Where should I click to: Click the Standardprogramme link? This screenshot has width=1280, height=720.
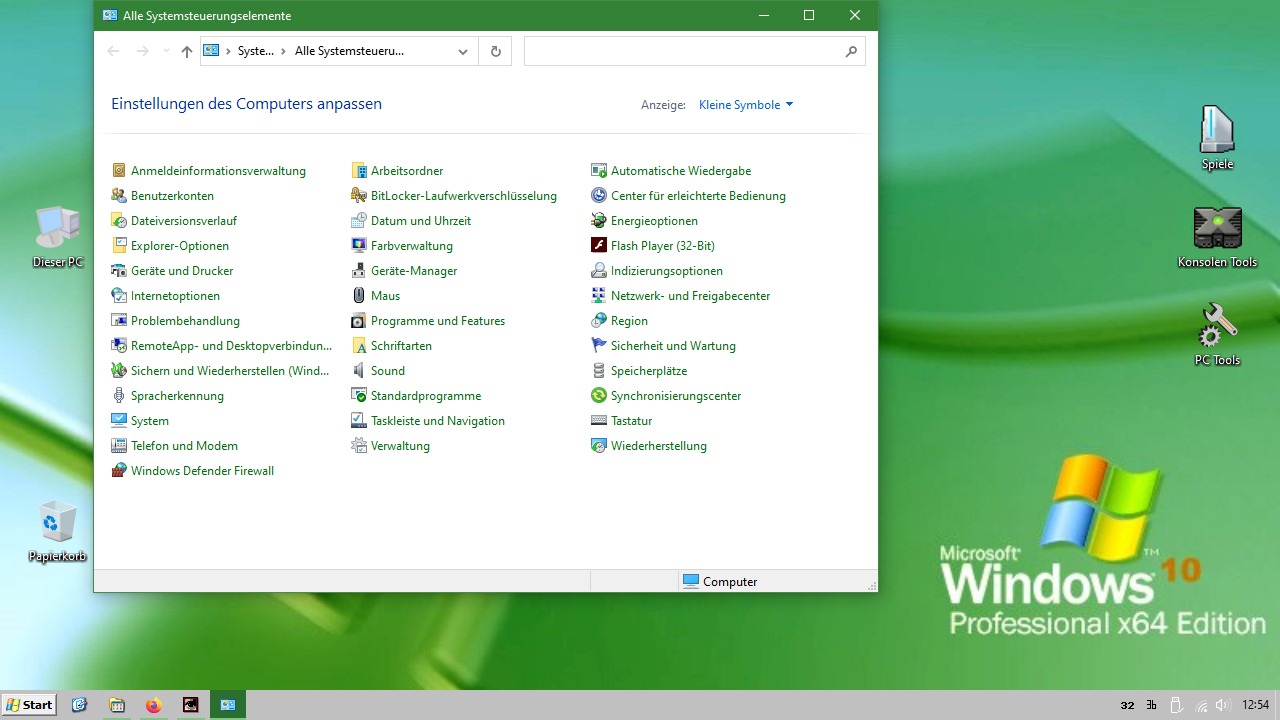[x=426, y=396]
